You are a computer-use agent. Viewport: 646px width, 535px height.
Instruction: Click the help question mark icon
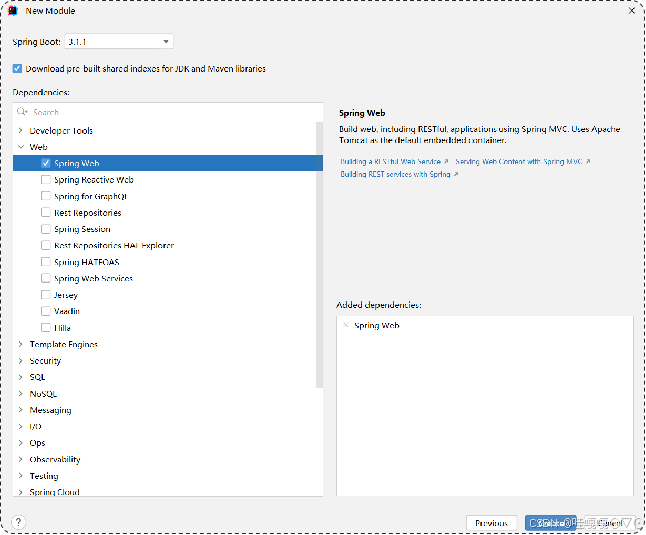point(18,522)
